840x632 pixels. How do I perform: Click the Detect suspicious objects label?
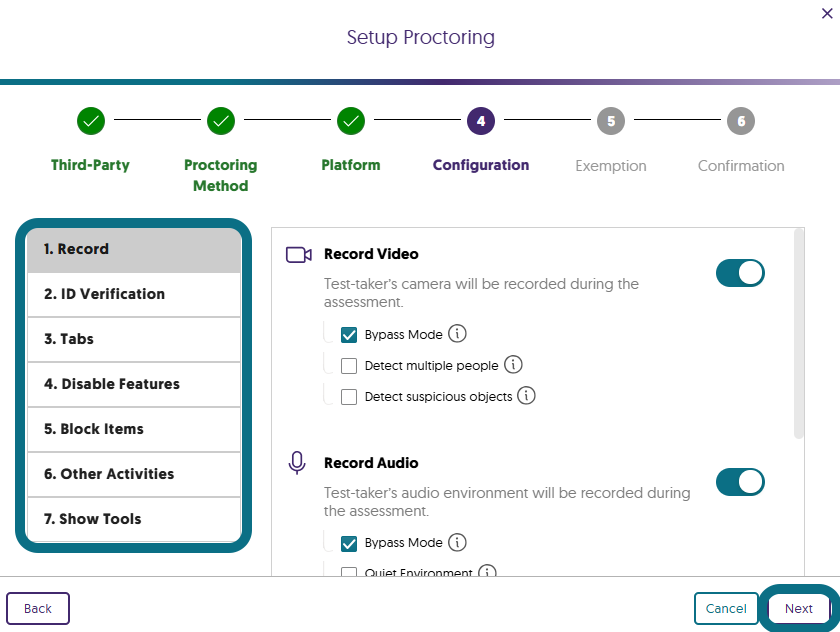[x=438, y=397]
